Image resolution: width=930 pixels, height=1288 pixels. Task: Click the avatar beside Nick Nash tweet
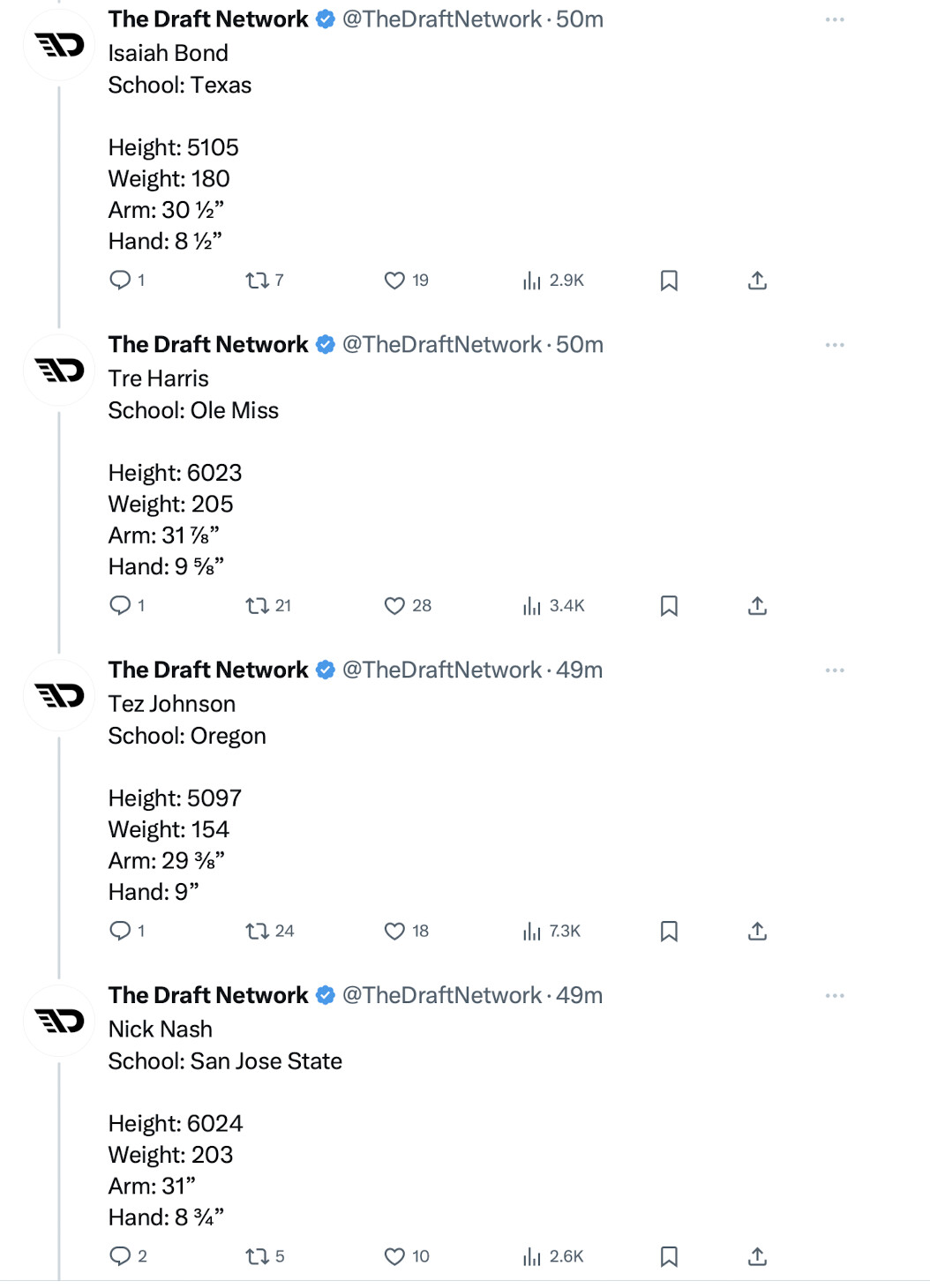pyautogui.click(x=59, y=1021)
